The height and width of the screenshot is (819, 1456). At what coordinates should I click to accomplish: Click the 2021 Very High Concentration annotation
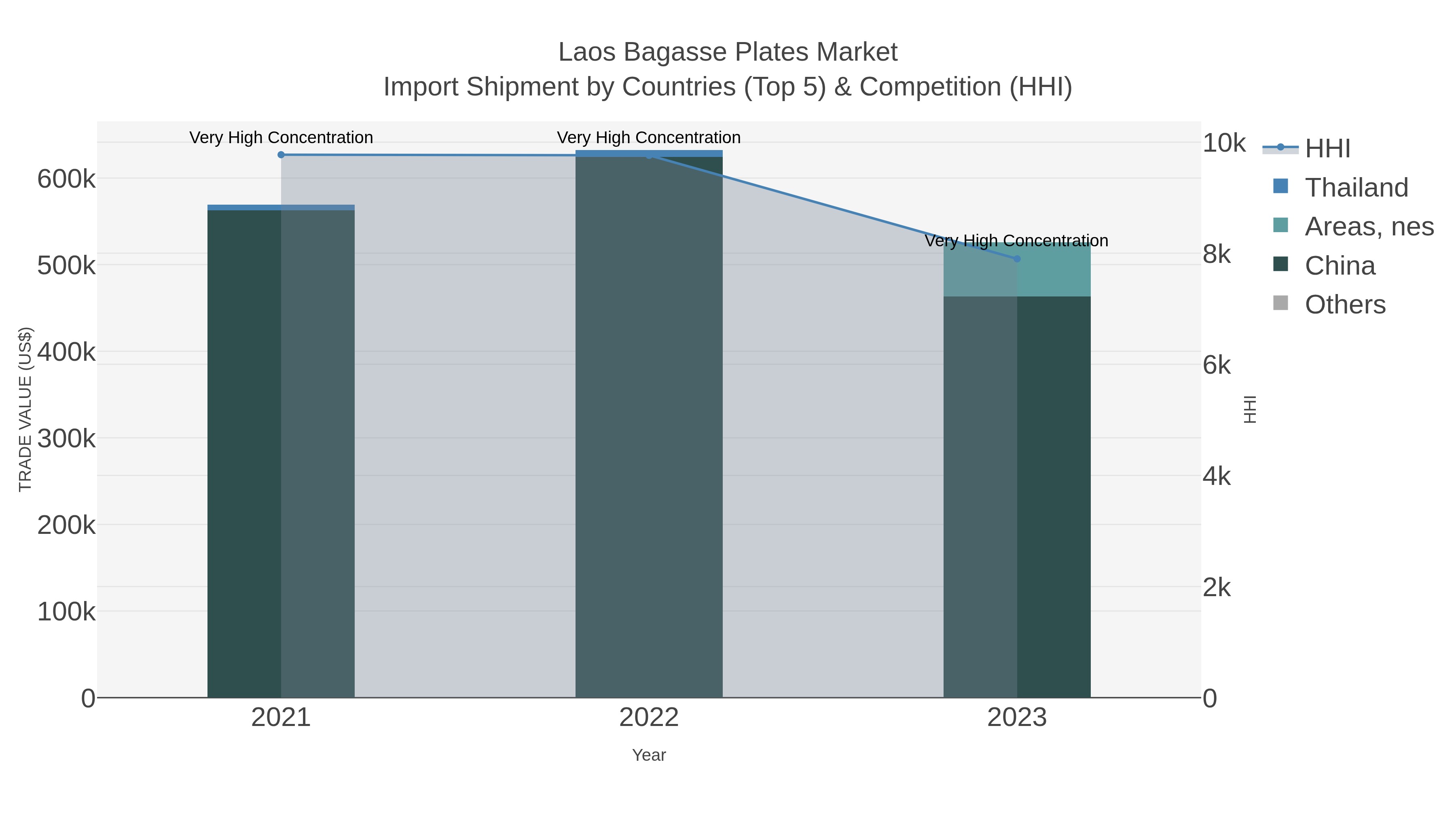[281, 138]
